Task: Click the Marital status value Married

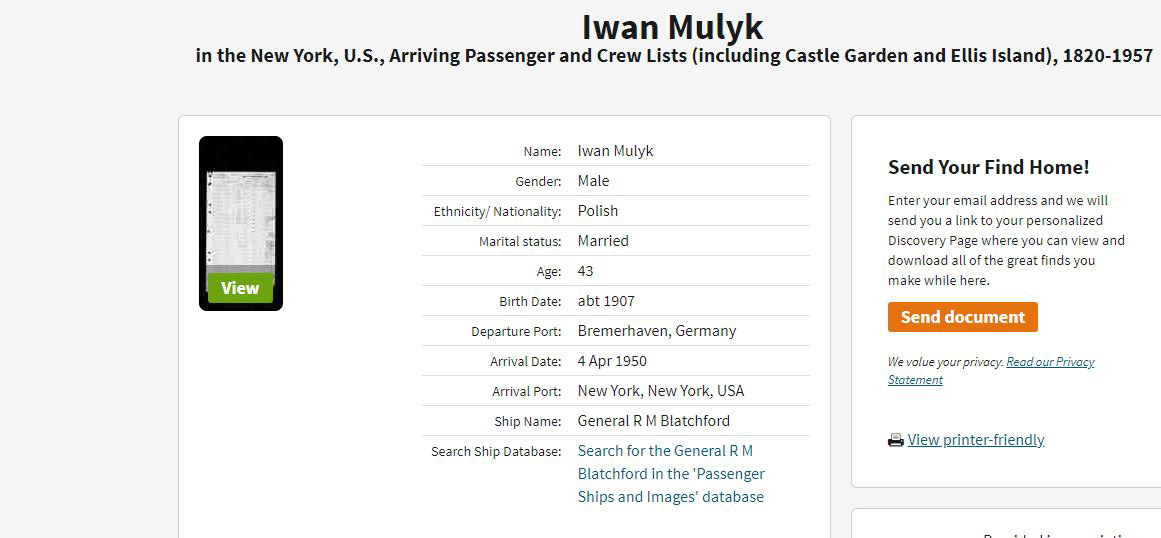Action: click(x=603, y=241)
